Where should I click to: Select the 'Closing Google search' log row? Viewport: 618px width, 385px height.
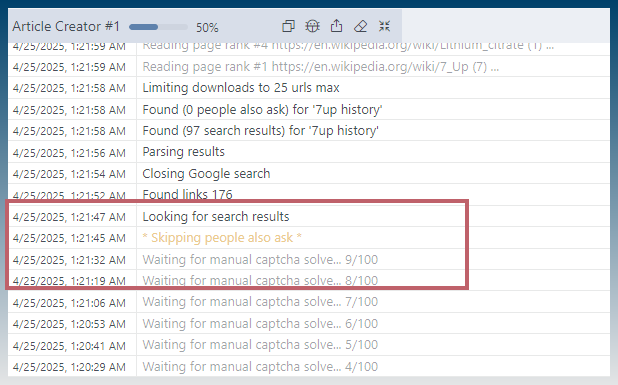[x=309, y=173]
